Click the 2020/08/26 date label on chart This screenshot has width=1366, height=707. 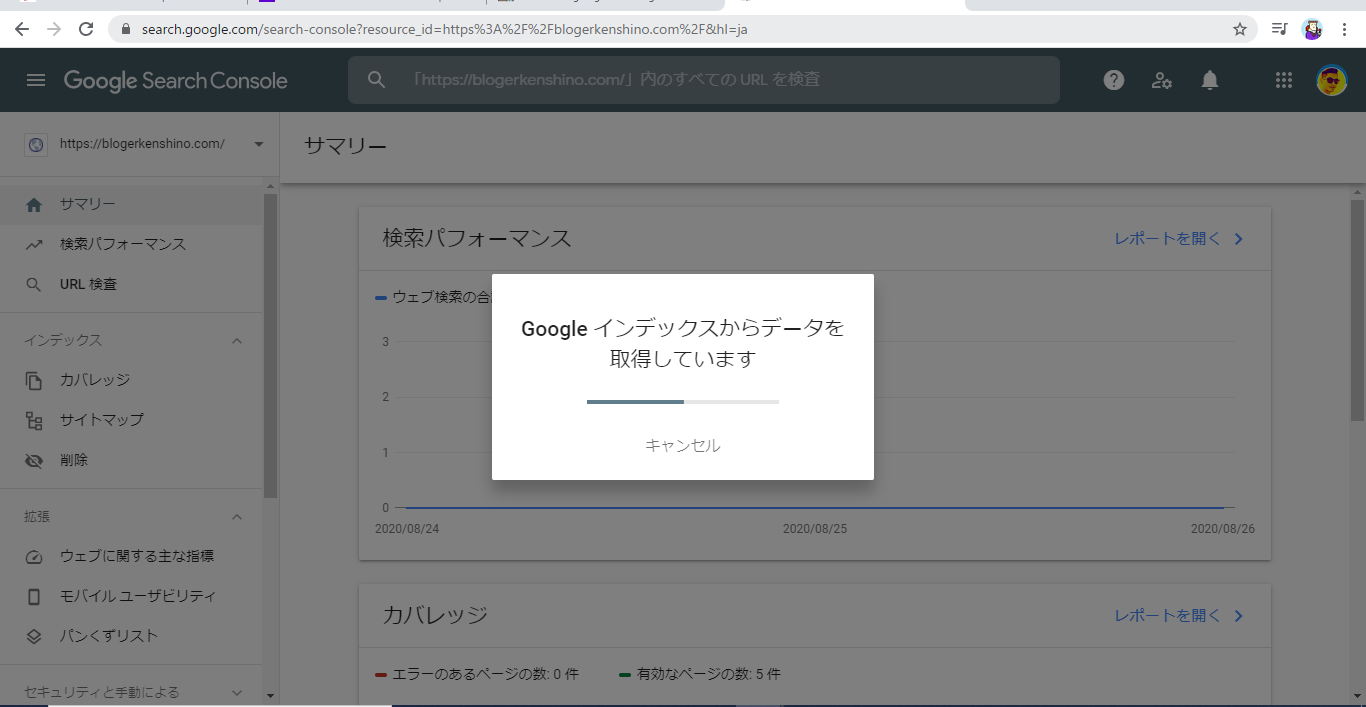click(x=1222, y=529)
